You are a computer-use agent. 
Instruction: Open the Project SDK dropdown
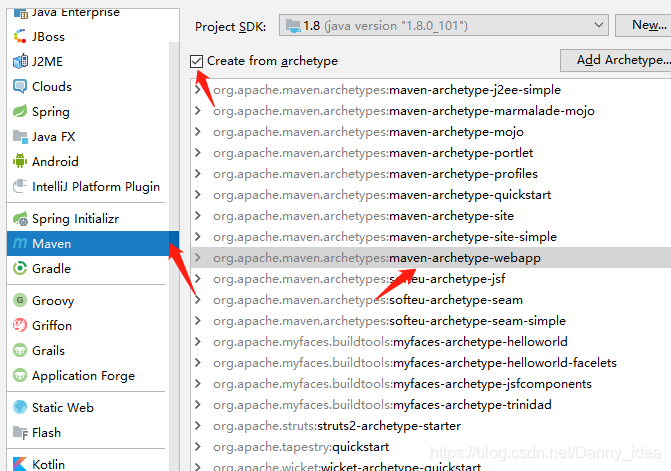click(x=444, y=25)
